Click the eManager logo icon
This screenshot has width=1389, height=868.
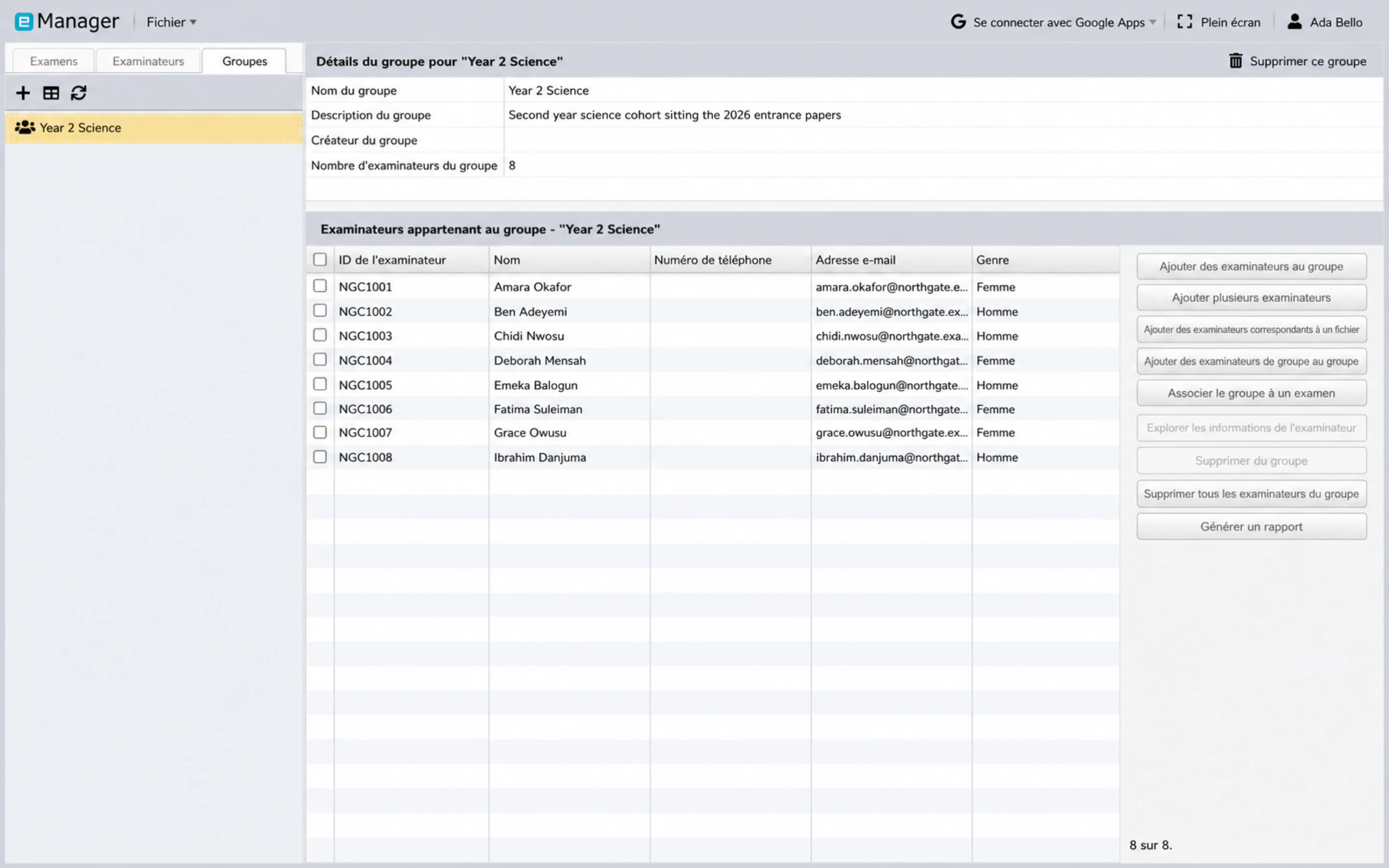(x=24, y=22)
